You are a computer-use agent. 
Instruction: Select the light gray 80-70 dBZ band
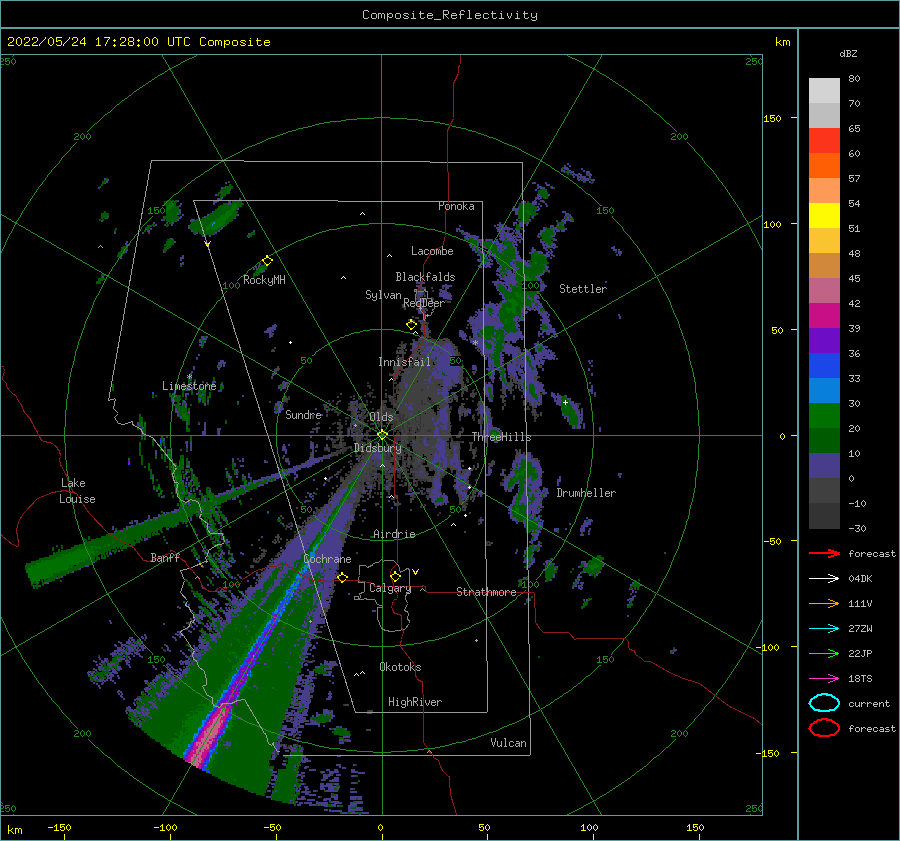(x=824, y=91)
